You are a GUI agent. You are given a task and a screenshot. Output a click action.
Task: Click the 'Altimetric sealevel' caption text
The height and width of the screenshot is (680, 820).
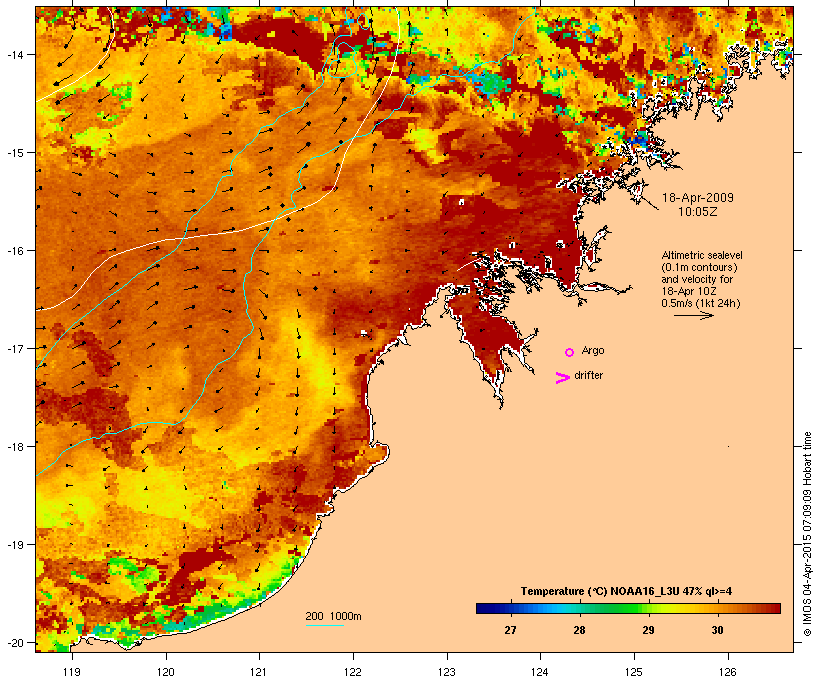point(702,255)
